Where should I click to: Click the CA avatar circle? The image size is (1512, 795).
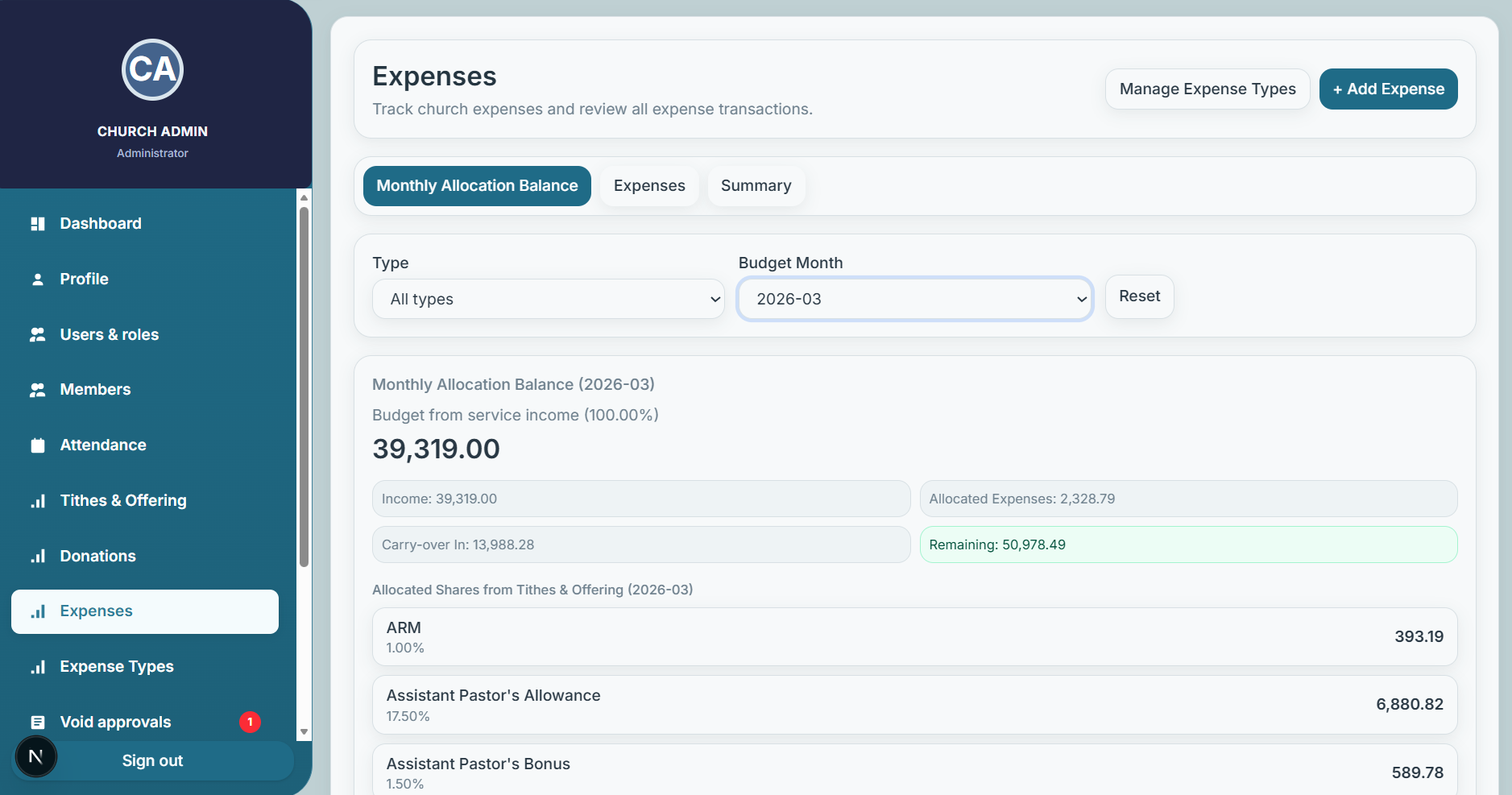point(152,70)
